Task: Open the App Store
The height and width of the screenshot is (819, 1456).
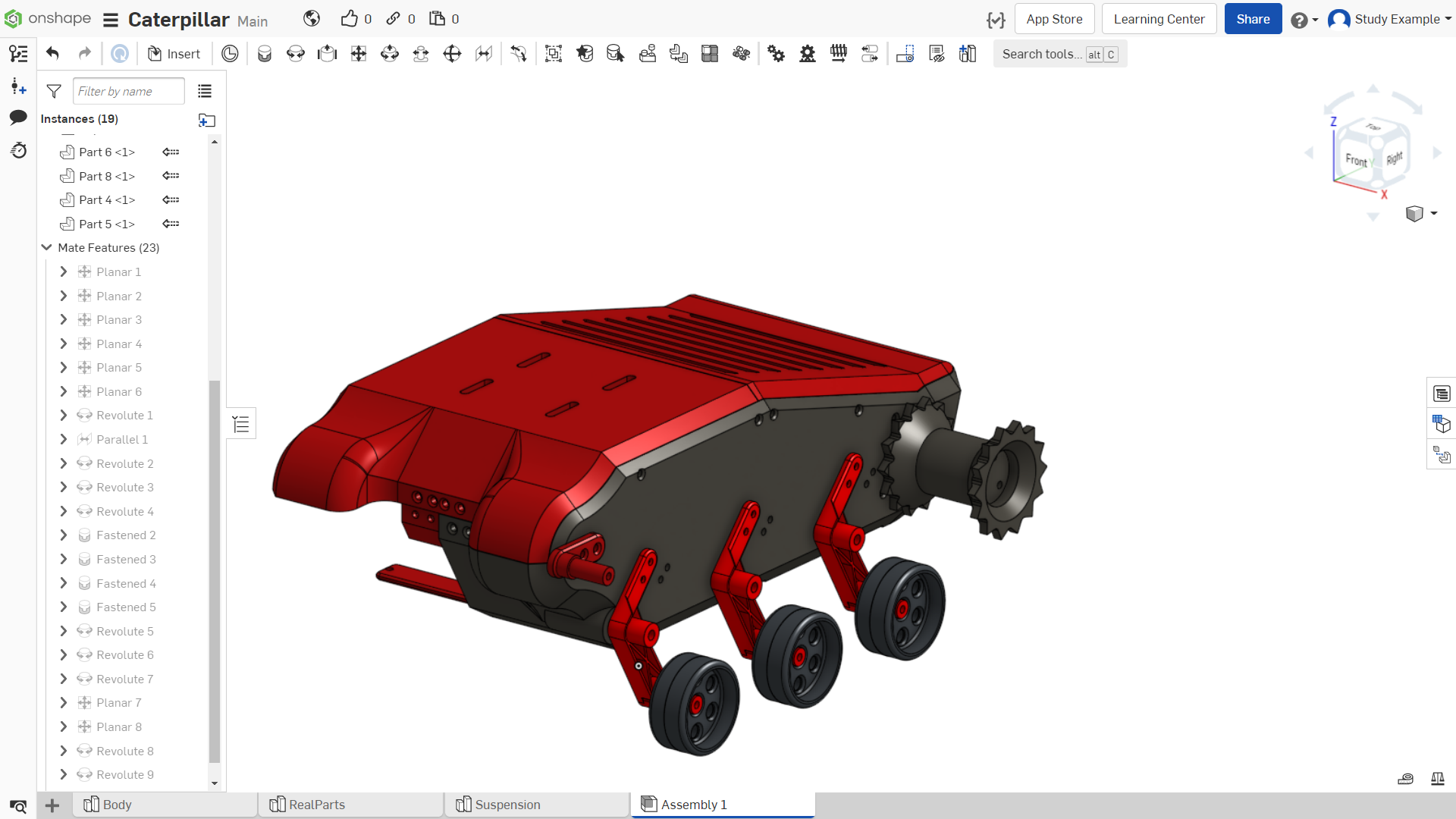Action: [x=1054, y=19]
